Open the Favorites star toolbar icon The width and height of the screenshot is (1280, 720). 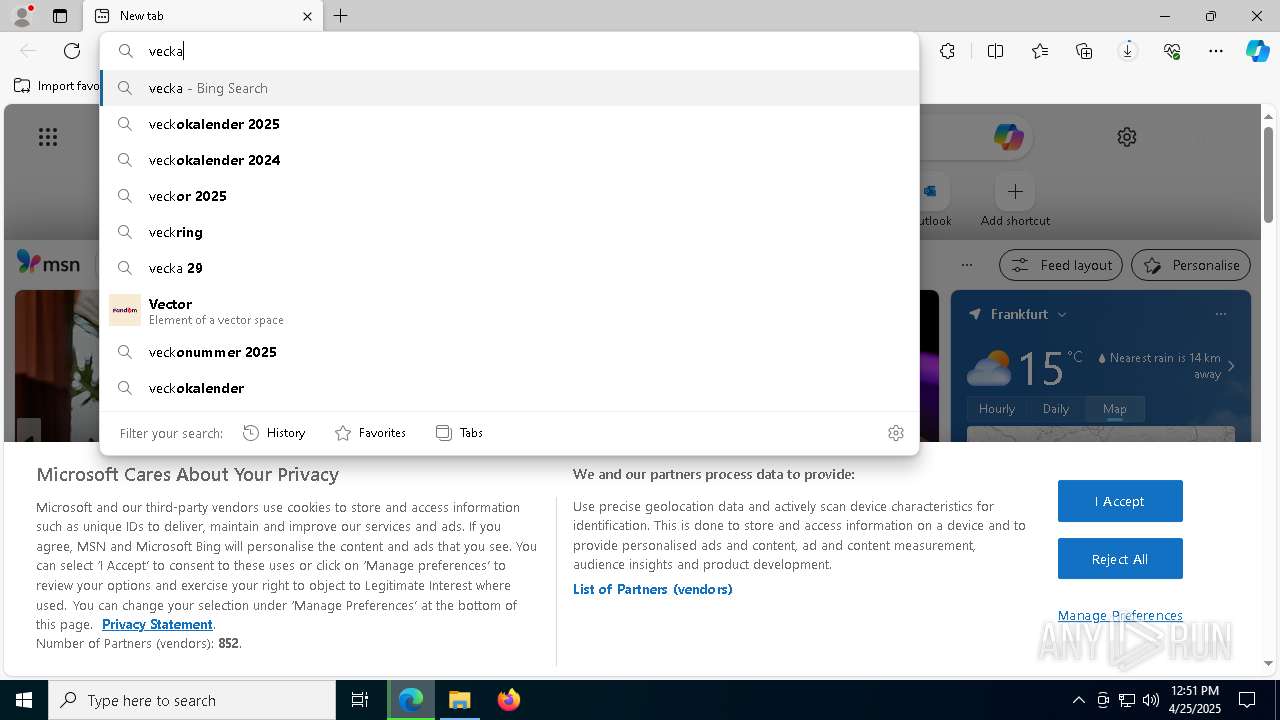1040,51
